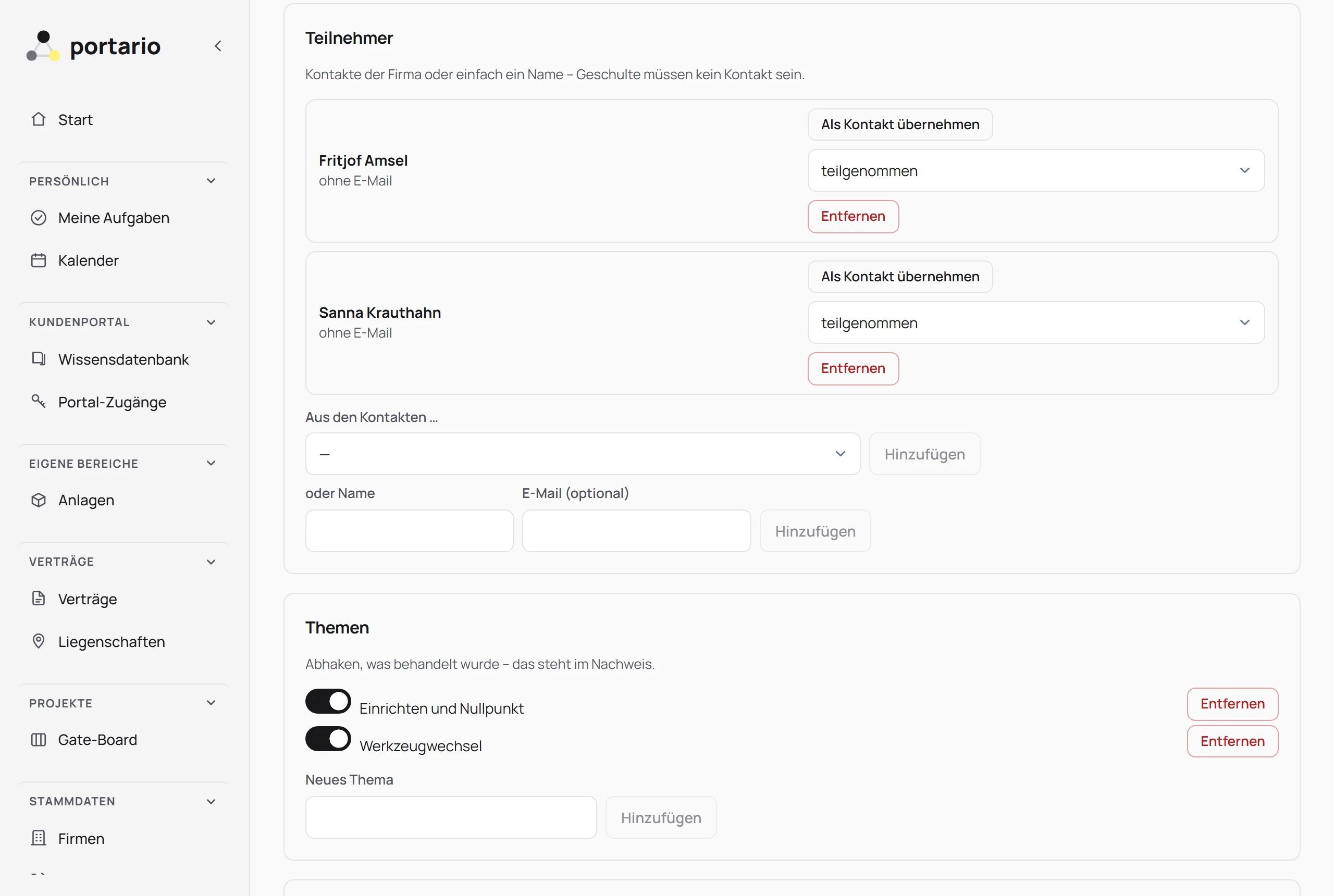Open Sanna Krauthahn's status dropdown

(x=1035, y=322)
